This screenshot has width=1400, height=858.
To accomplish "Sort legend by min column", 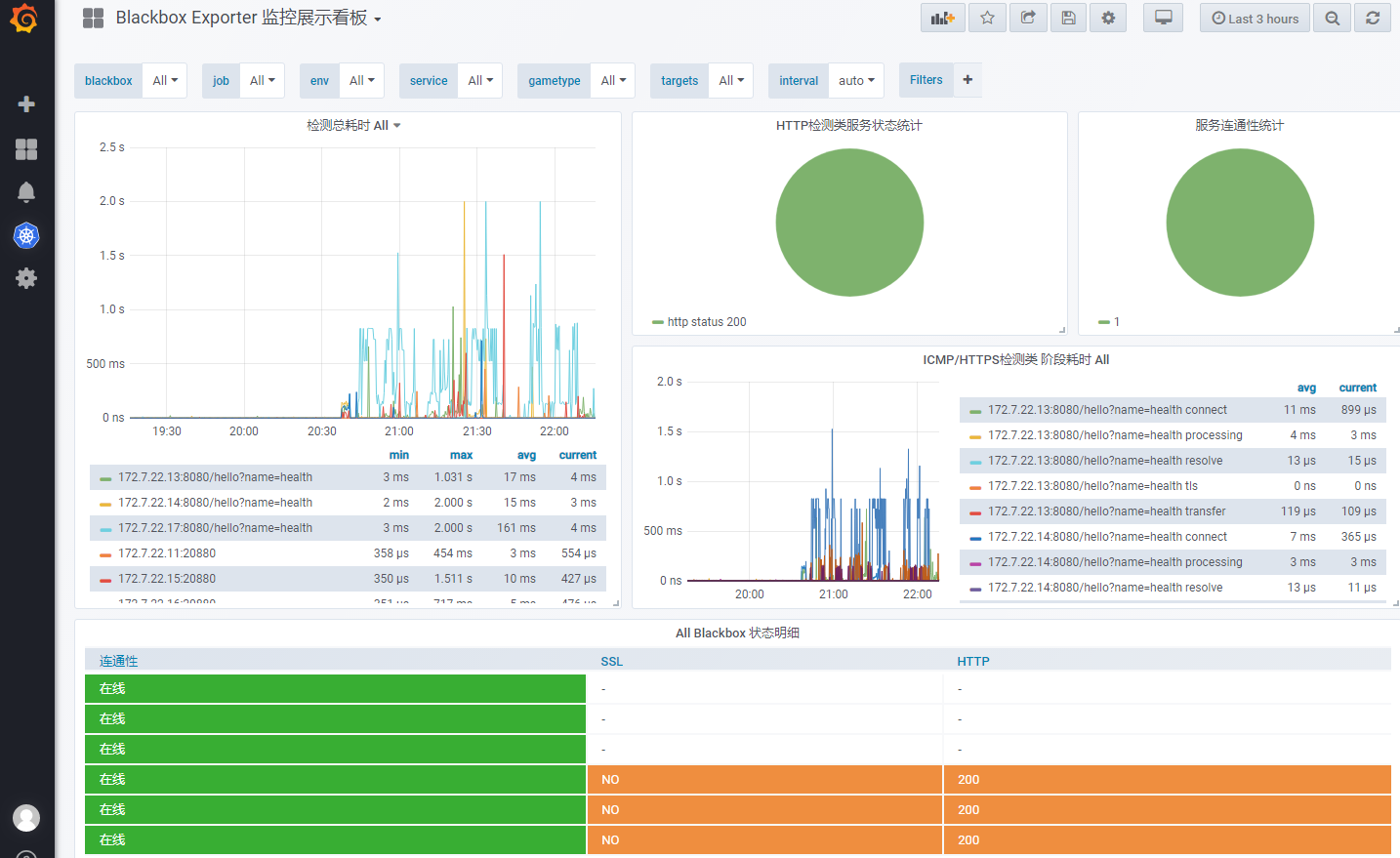I will pos(398,455).
